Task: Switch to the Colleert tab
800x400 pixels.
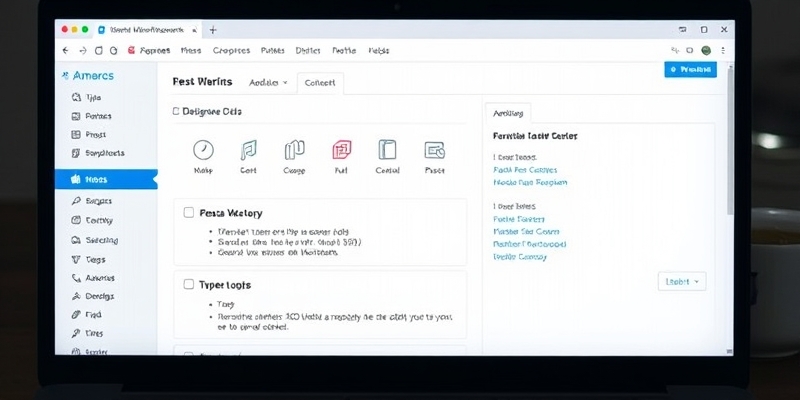Action: coord(320,83)
